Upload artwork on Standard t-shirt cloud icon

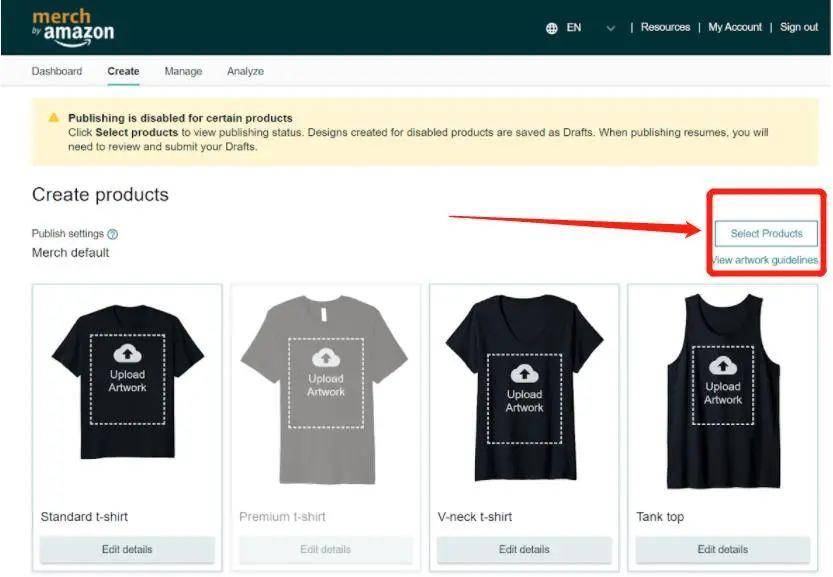tap(128, 353)
